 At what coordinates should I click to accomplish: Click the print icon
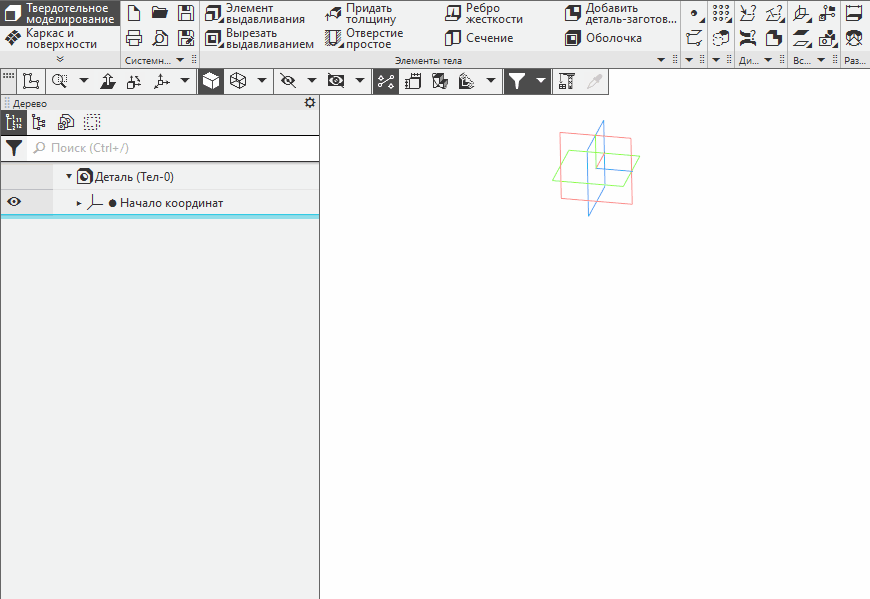[x=134, y=38]
